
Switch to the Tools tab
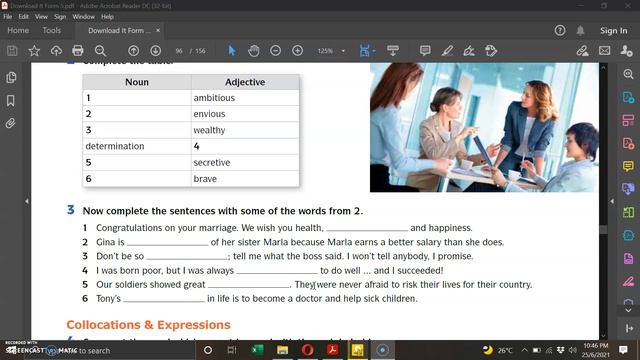pyautogui.click(x=51, y=31)
